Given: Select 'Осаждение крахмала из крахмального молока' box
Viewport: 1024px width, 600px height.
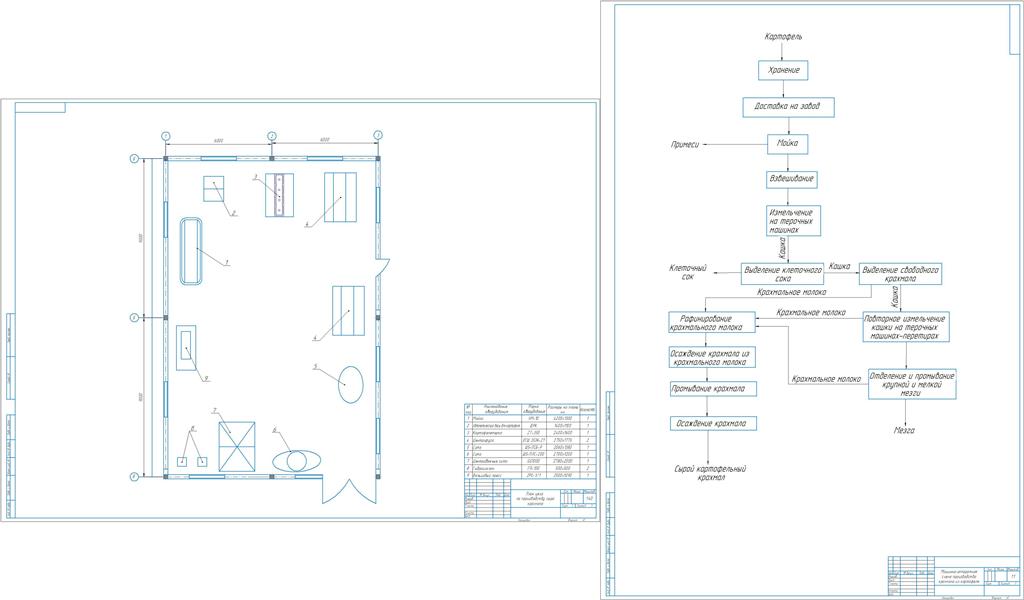Looking at the screenshot, I should click(x=711, y=357).
